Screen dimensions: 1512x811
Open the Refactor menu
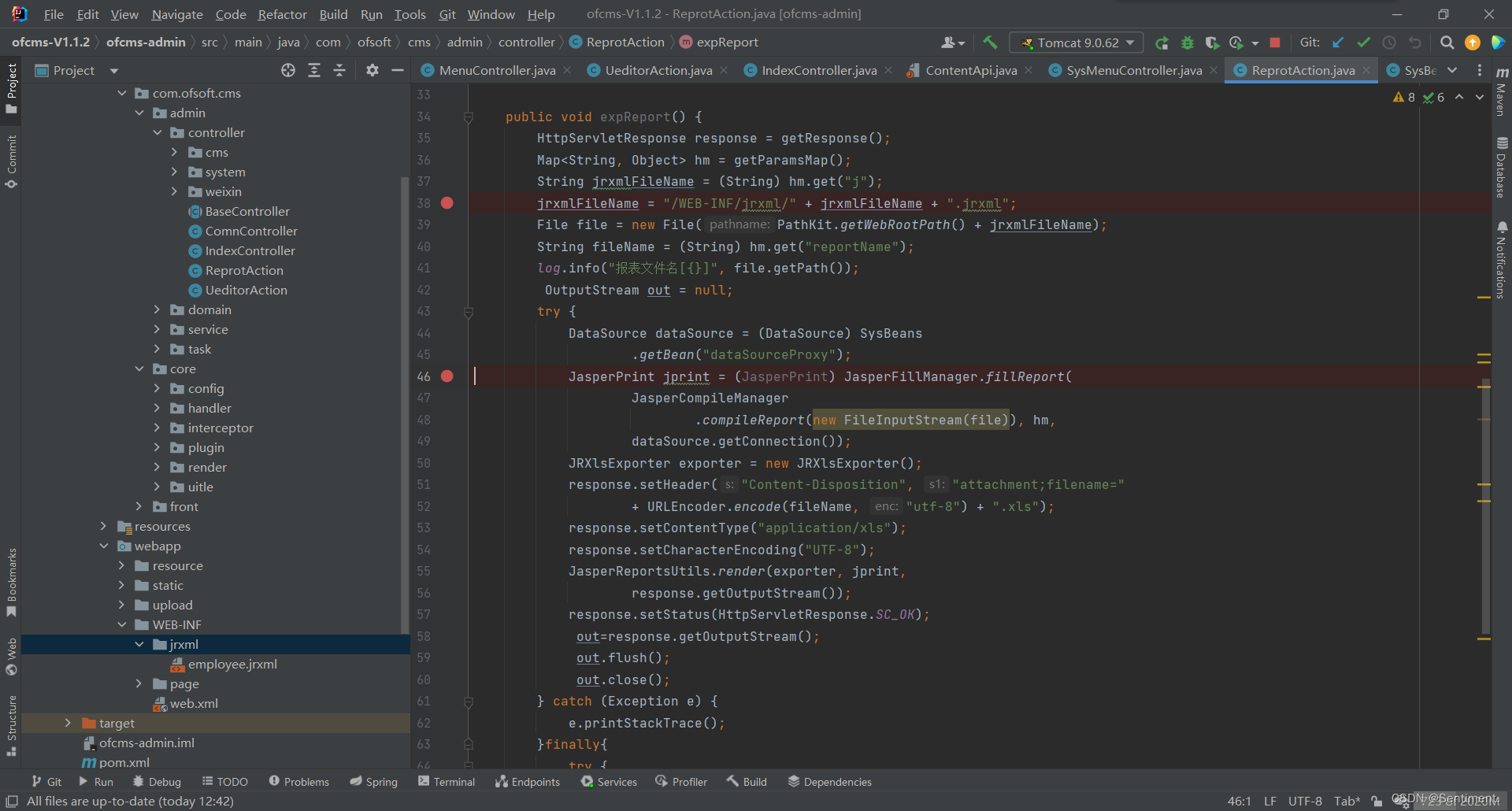tap(282, 14)
